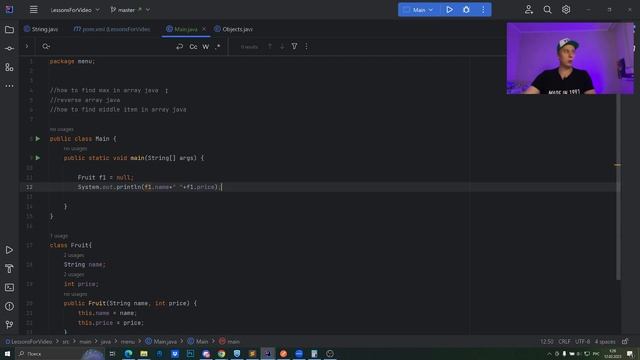Open Search Everywhere magnifier
The width and height of the screenshot is (640, 360).
pos(547,9)
